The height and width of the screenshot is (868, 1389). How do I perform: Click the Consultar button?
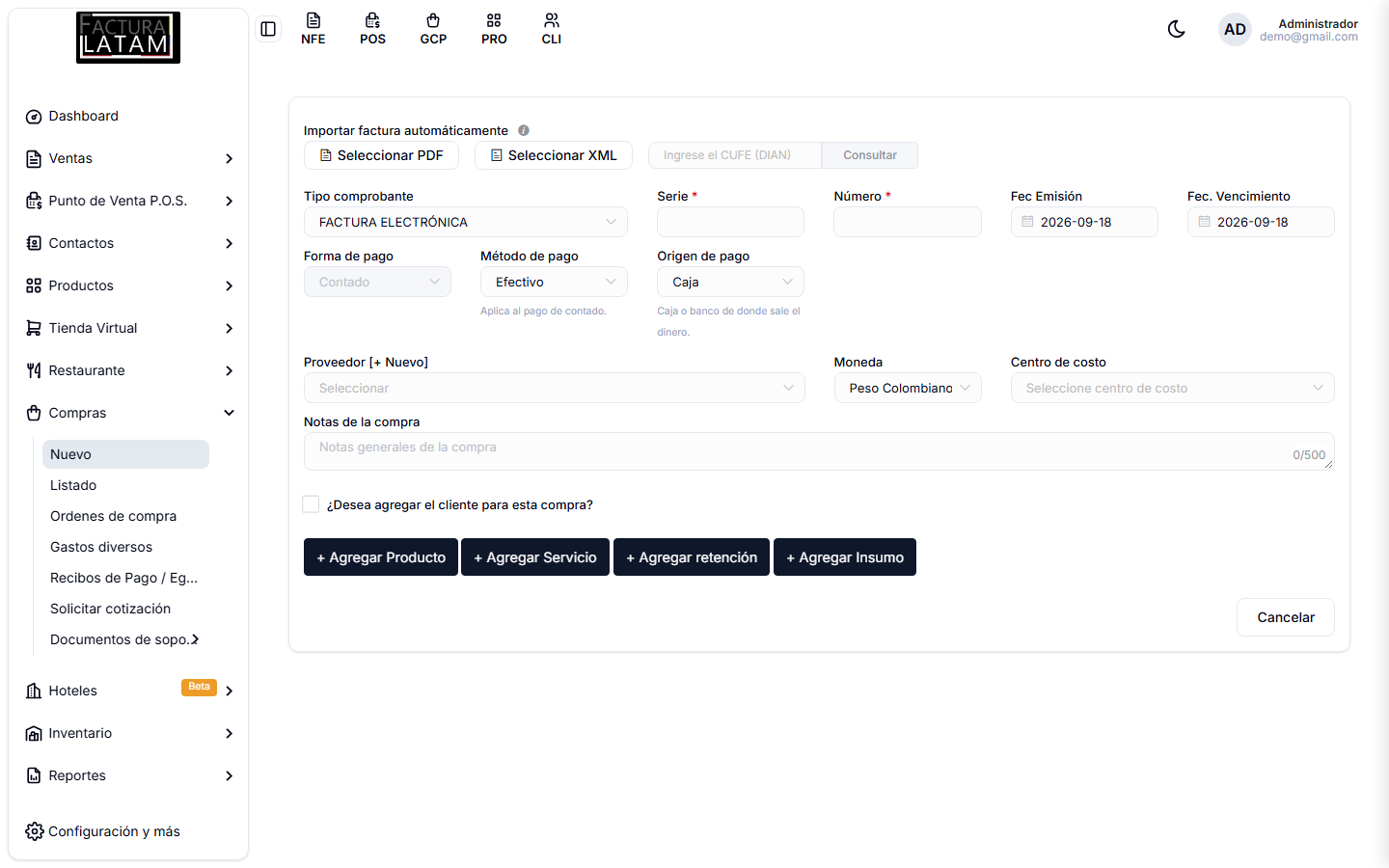[x=870, y=155]
